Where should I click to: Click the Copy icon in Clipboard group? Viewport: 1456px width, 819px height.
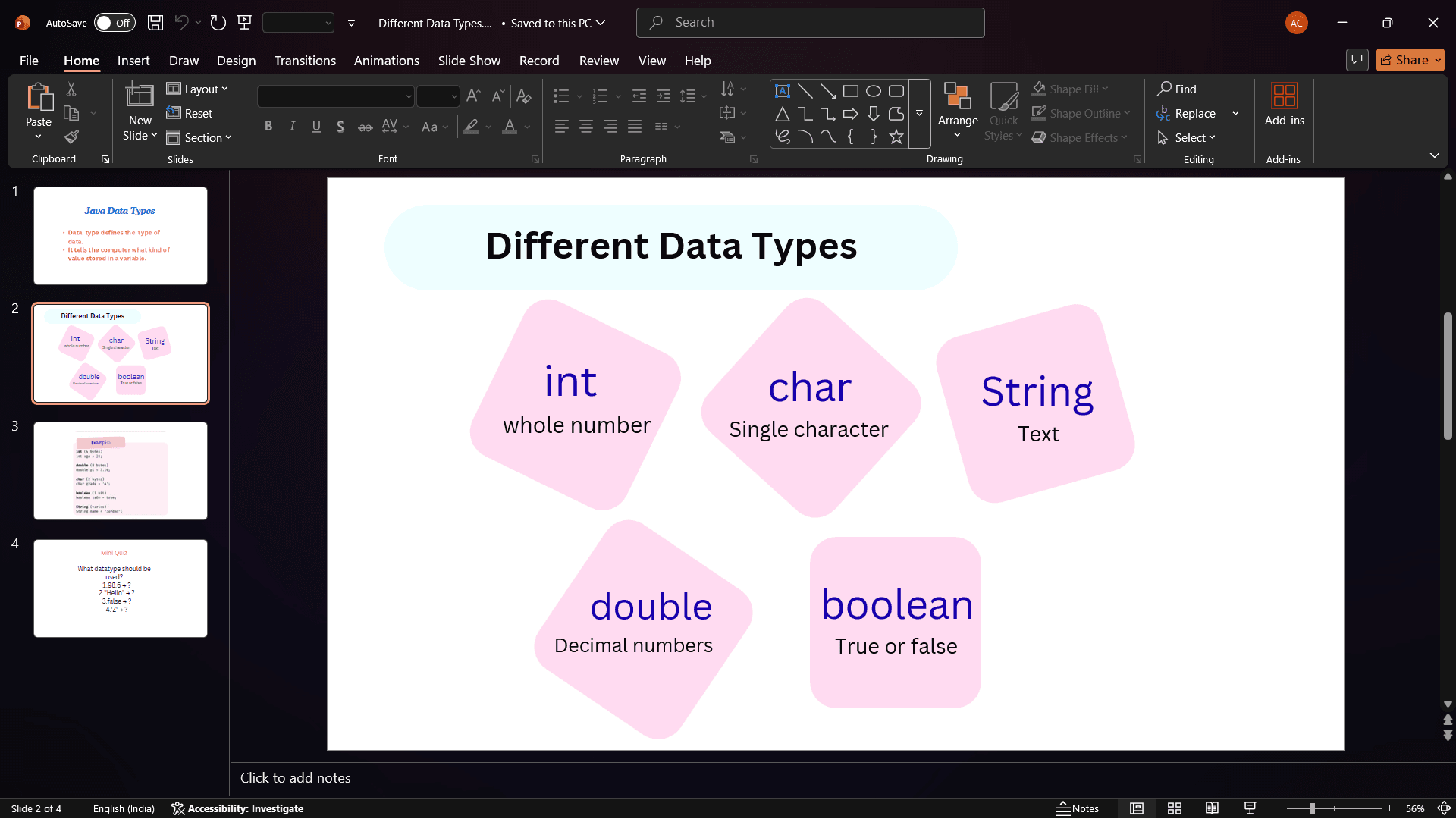[71, 114]
